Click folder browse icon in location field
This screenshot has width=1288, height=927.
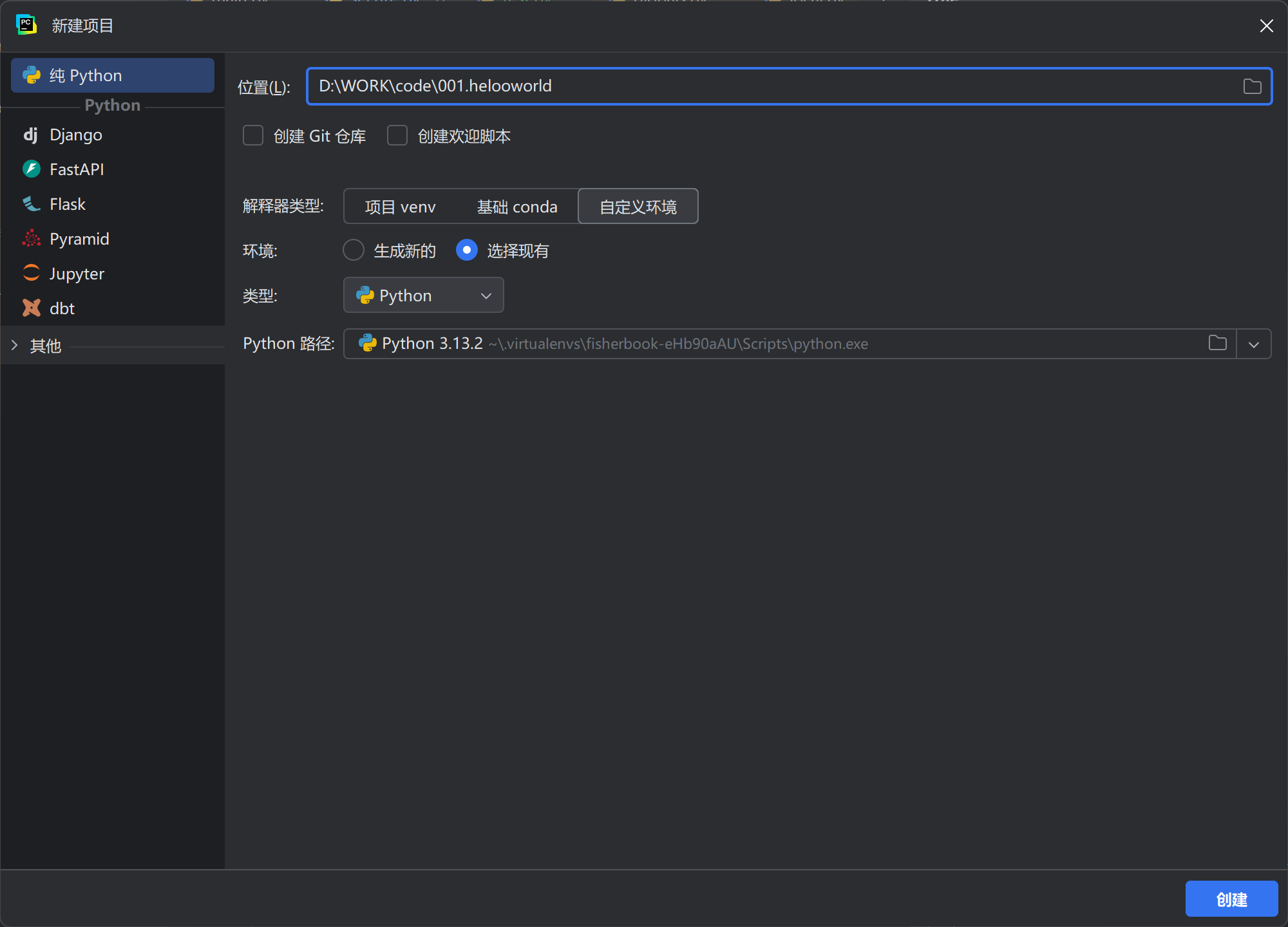(x=1252, y=86)
